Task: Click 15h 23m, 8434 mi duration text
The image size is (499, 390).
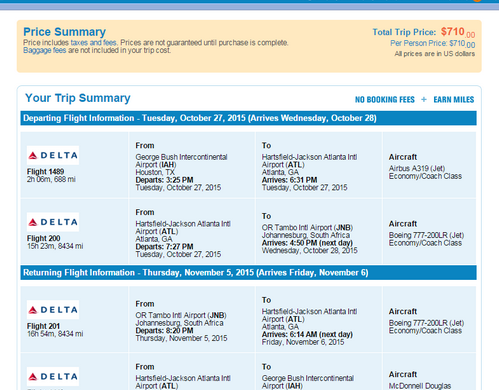Action: (55, 246)
